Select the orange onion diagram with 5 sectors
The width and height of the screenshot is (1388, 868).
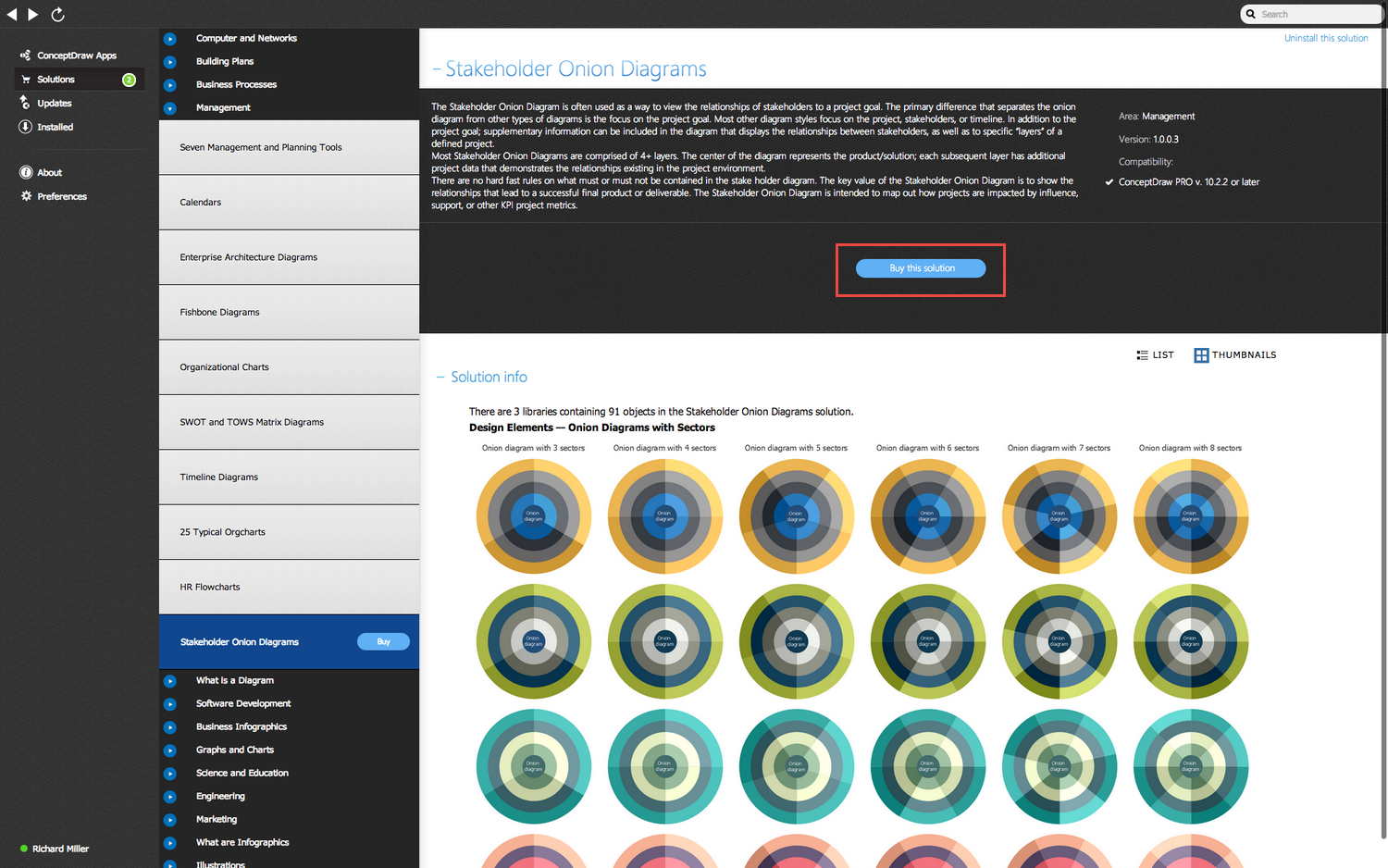click(x=797, y=516)
